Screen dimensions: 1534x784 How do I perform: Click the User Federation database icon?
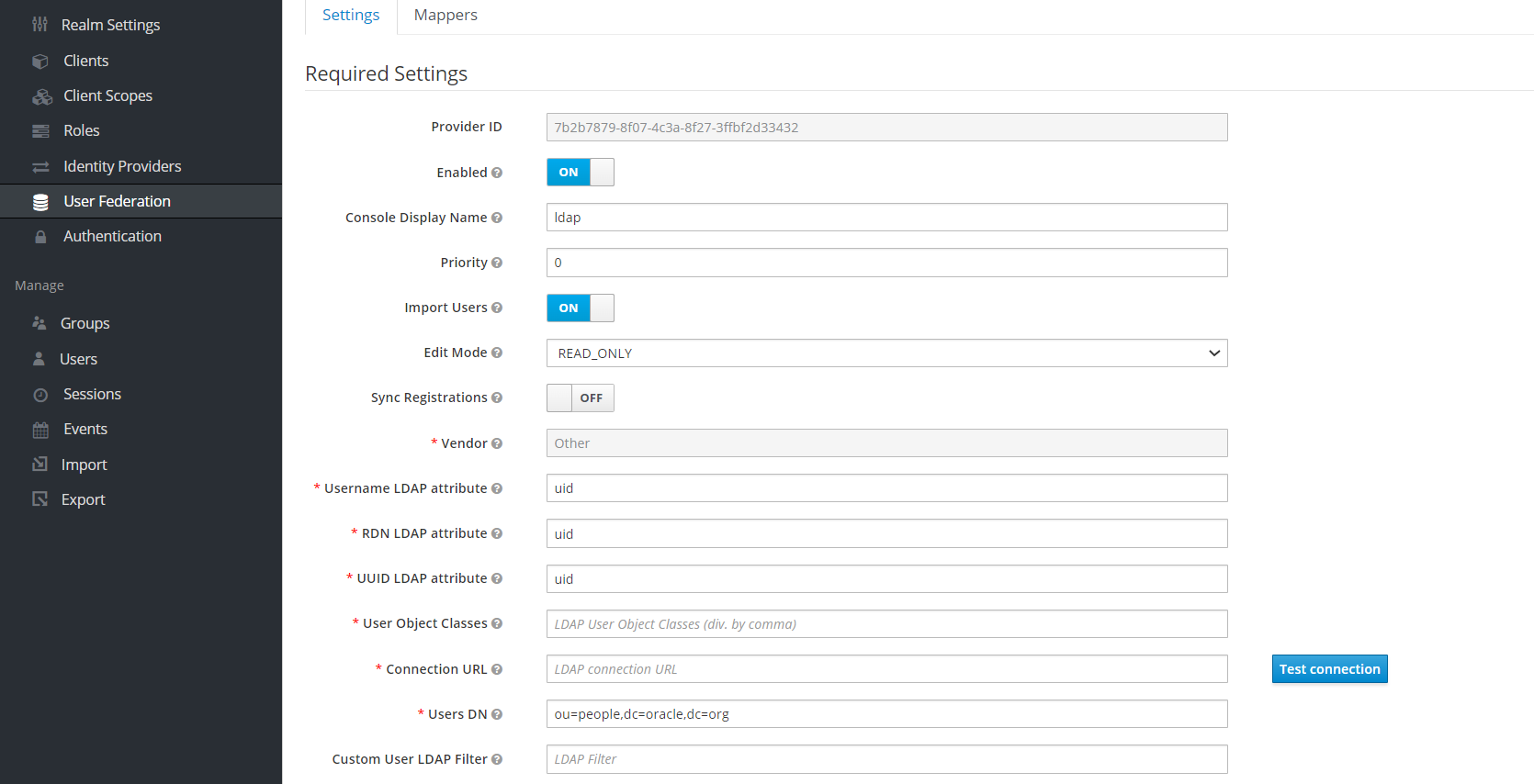click(x=40, y=202)
